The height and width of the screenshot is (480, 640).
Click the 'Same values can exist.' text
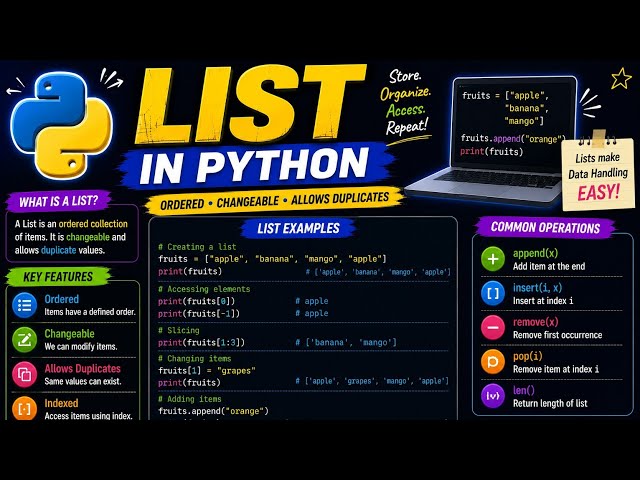coord(83,381)
